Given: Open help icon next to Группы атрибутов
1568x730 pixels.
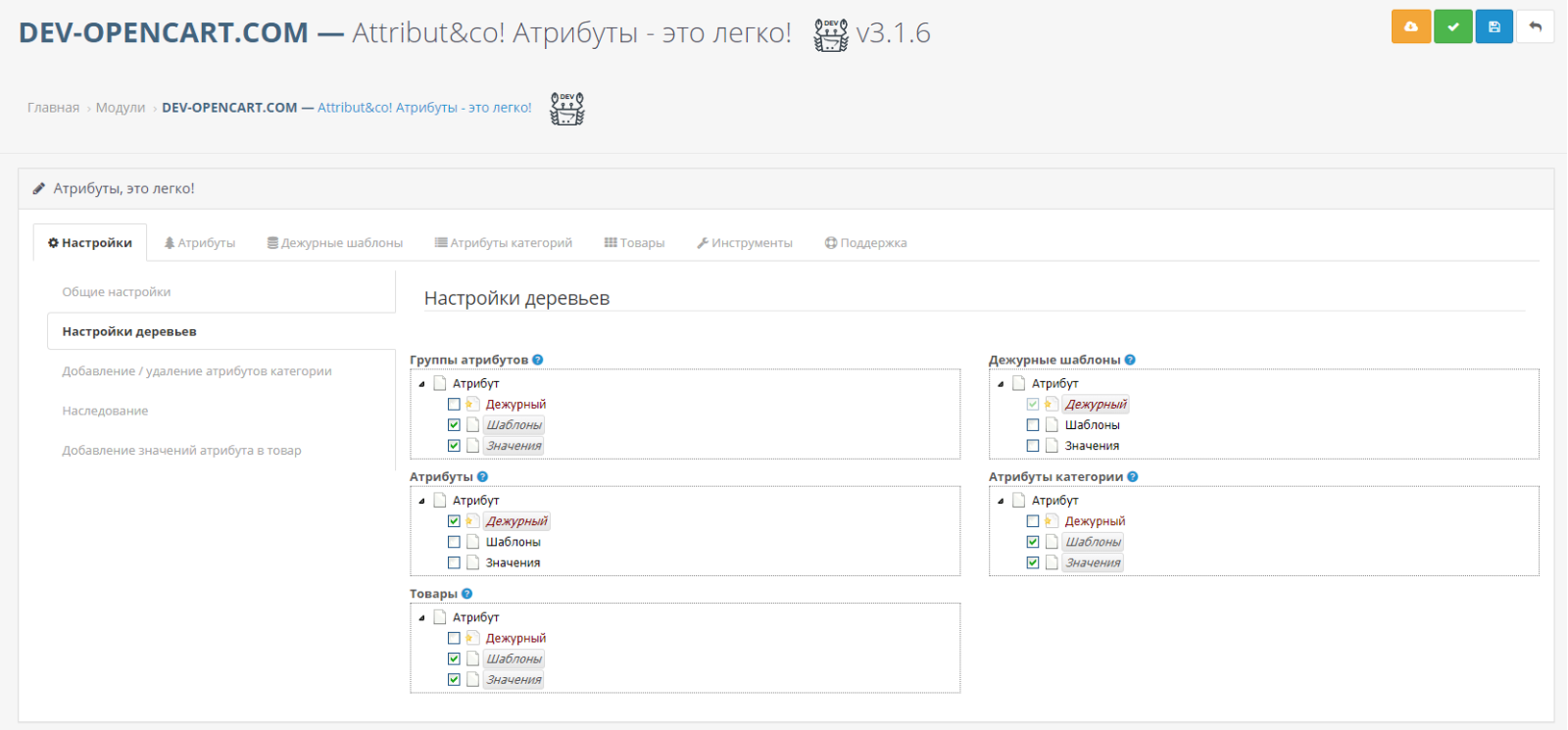Looking at the screenshot, I should pos(538,360).
